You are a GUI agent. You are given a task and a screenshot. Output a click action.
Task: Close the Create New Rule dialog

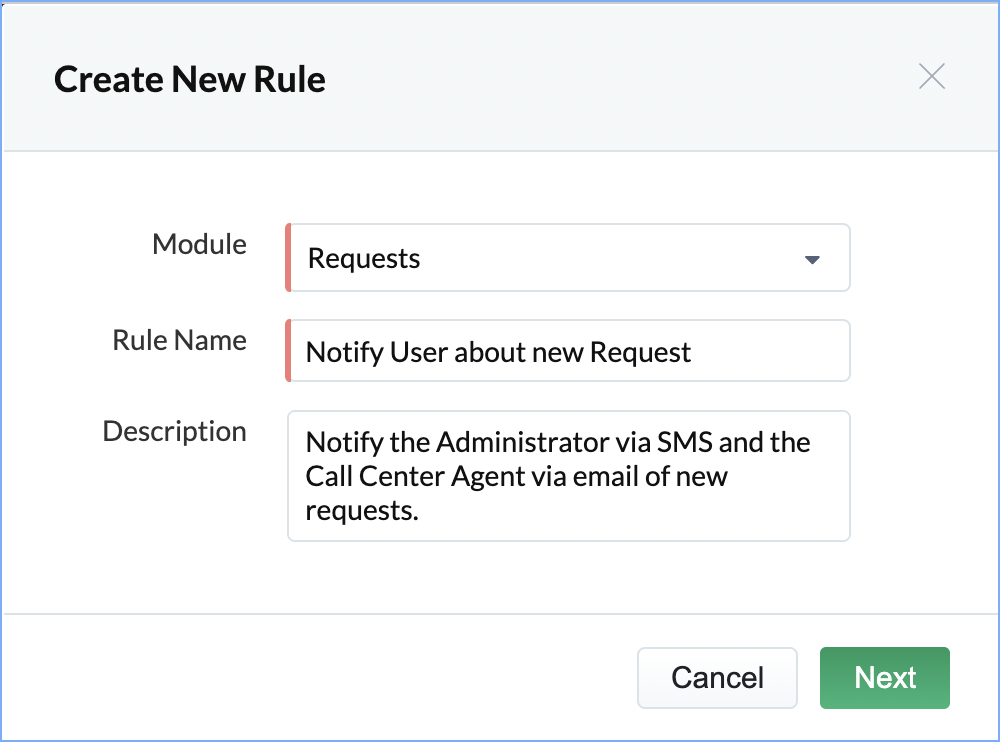pos(931,77)
